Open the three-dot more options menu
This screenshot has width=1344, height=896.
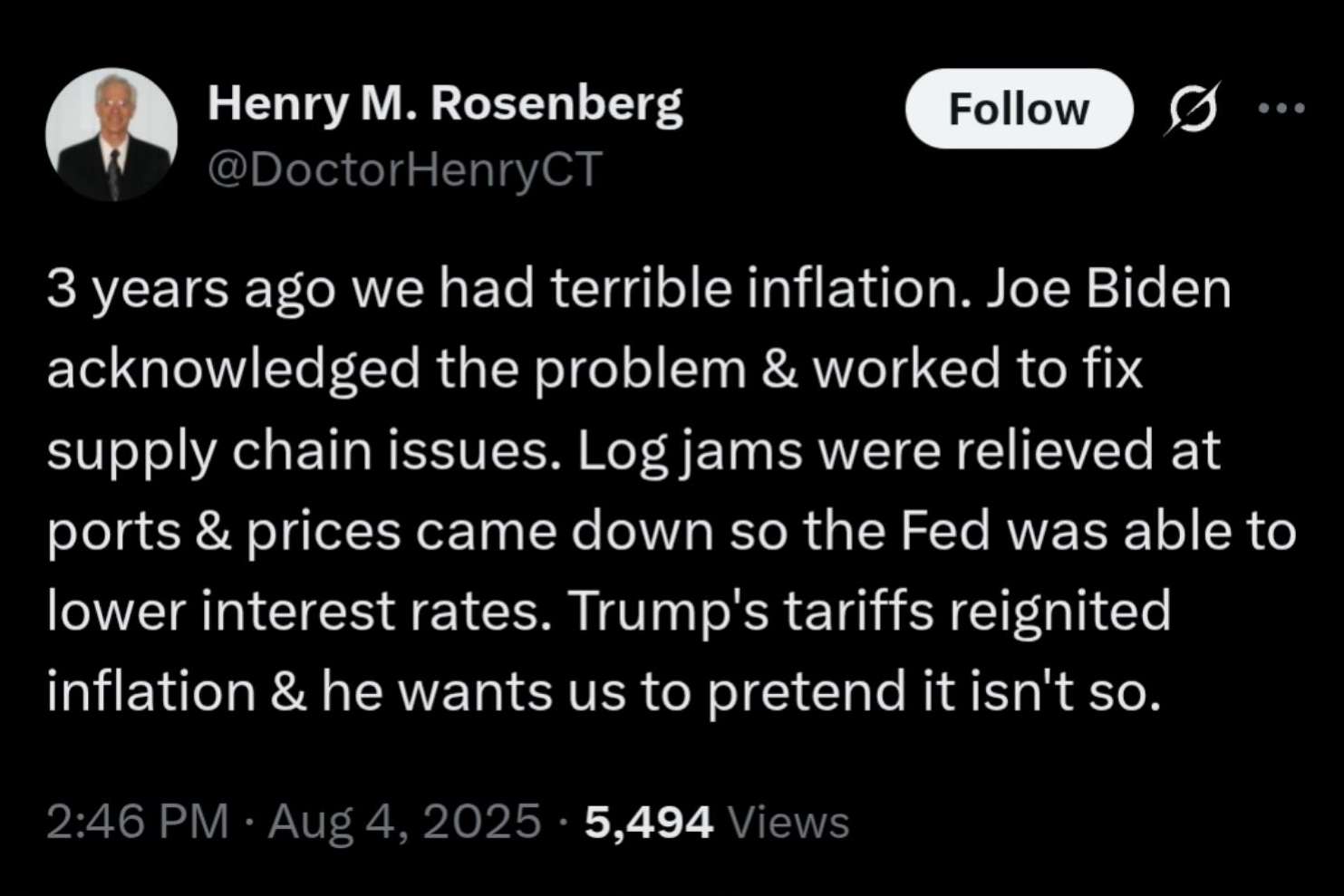coord(1281,109)
